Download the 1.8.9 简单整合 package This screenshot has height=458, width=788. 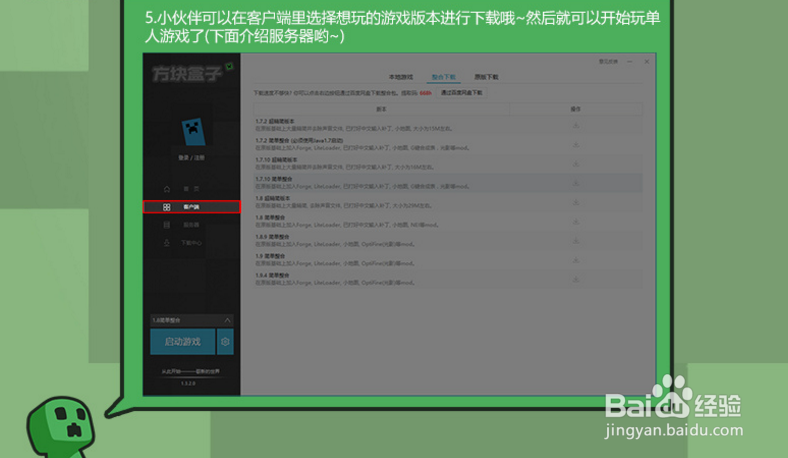(576, 241)
